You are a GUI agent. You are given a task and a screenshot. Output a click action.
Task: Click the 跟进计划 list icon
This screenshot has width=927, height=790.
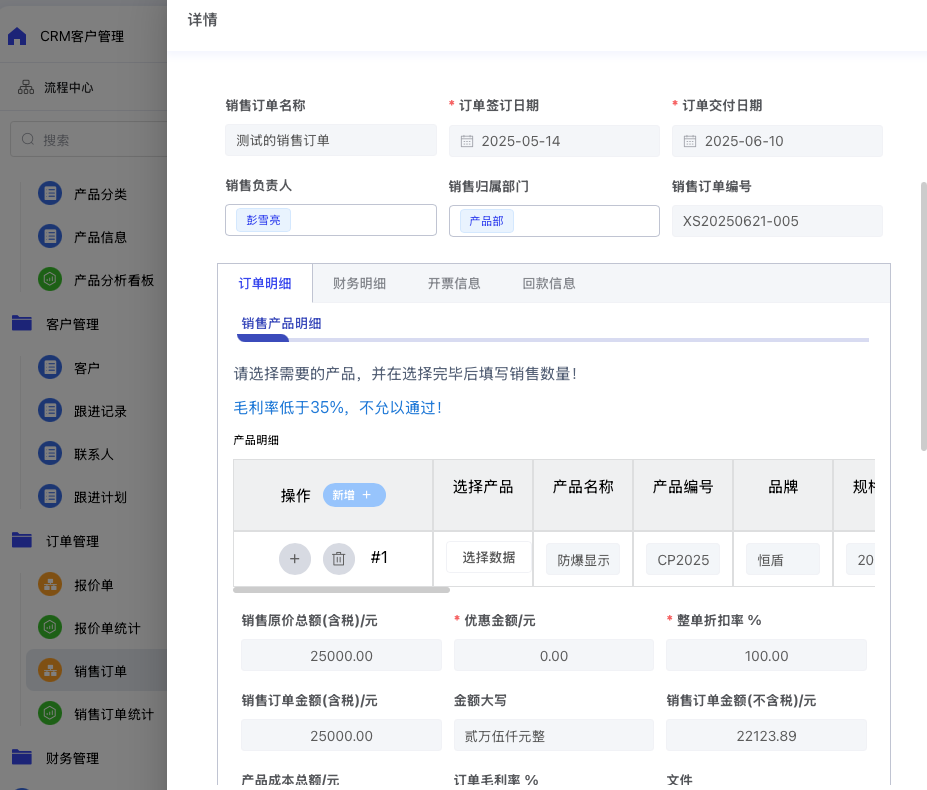50,497
